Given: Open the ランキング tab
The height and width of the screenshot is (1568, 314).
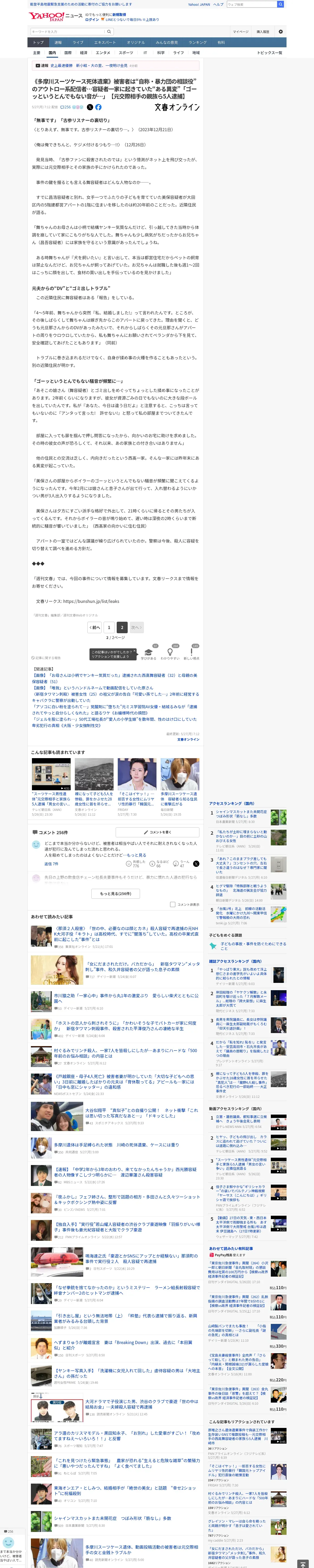Looking at the screenshot, I should [198, 43].
